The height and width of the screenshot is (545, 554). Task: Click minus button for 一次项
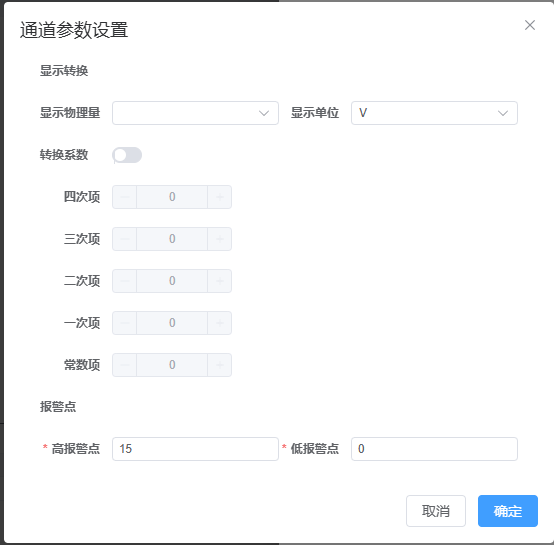tap(124, 323)
